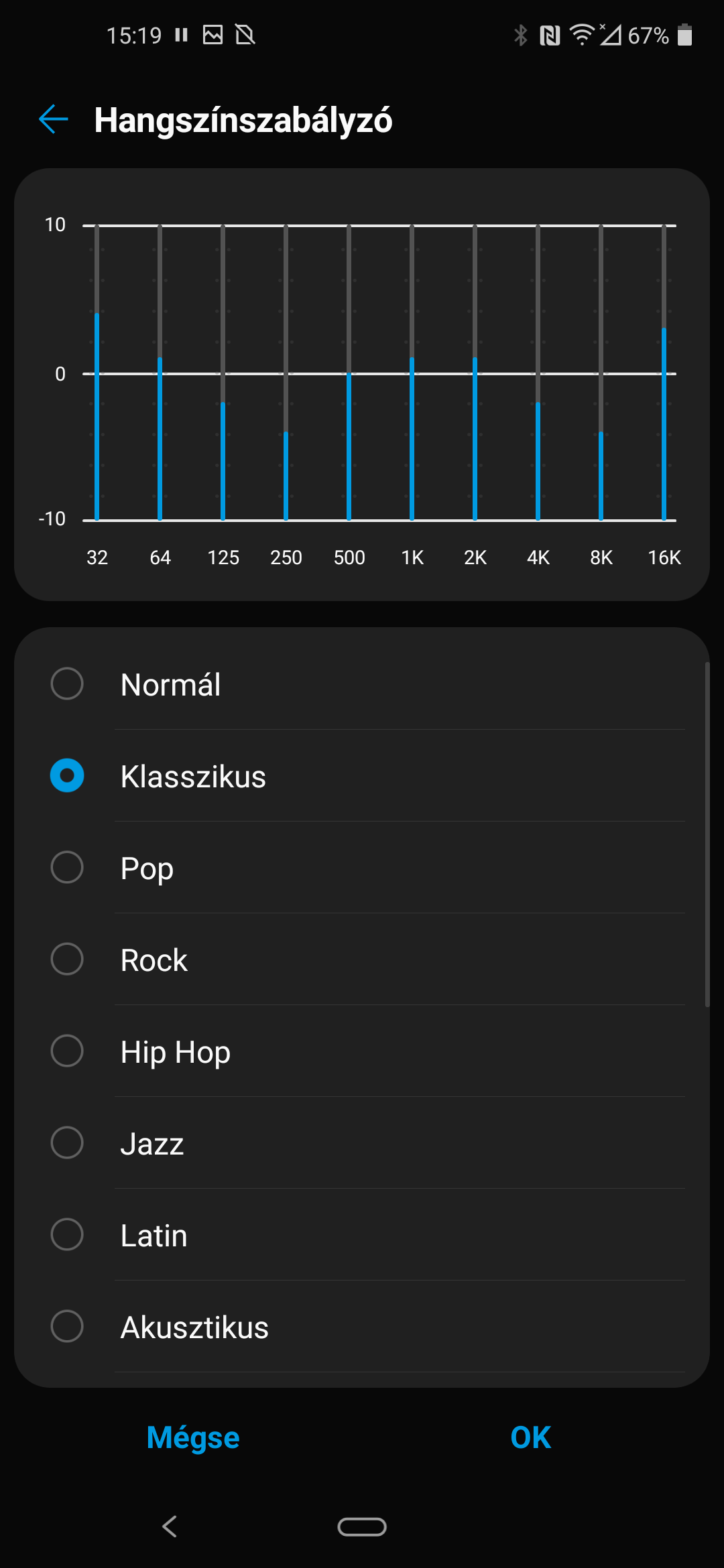This screenshot has width=724, height=1568.
Task: Select the Normál preset
Action: tap(362, 684)
